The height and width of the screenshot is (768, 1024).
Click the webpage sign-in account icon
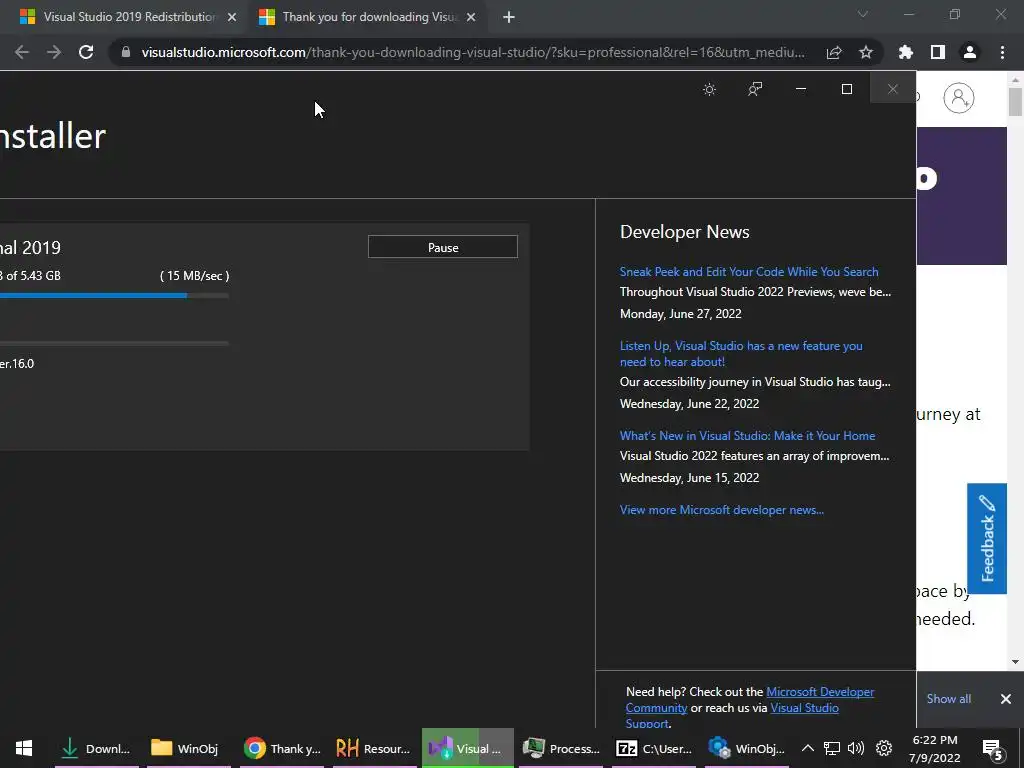[959, 98]
